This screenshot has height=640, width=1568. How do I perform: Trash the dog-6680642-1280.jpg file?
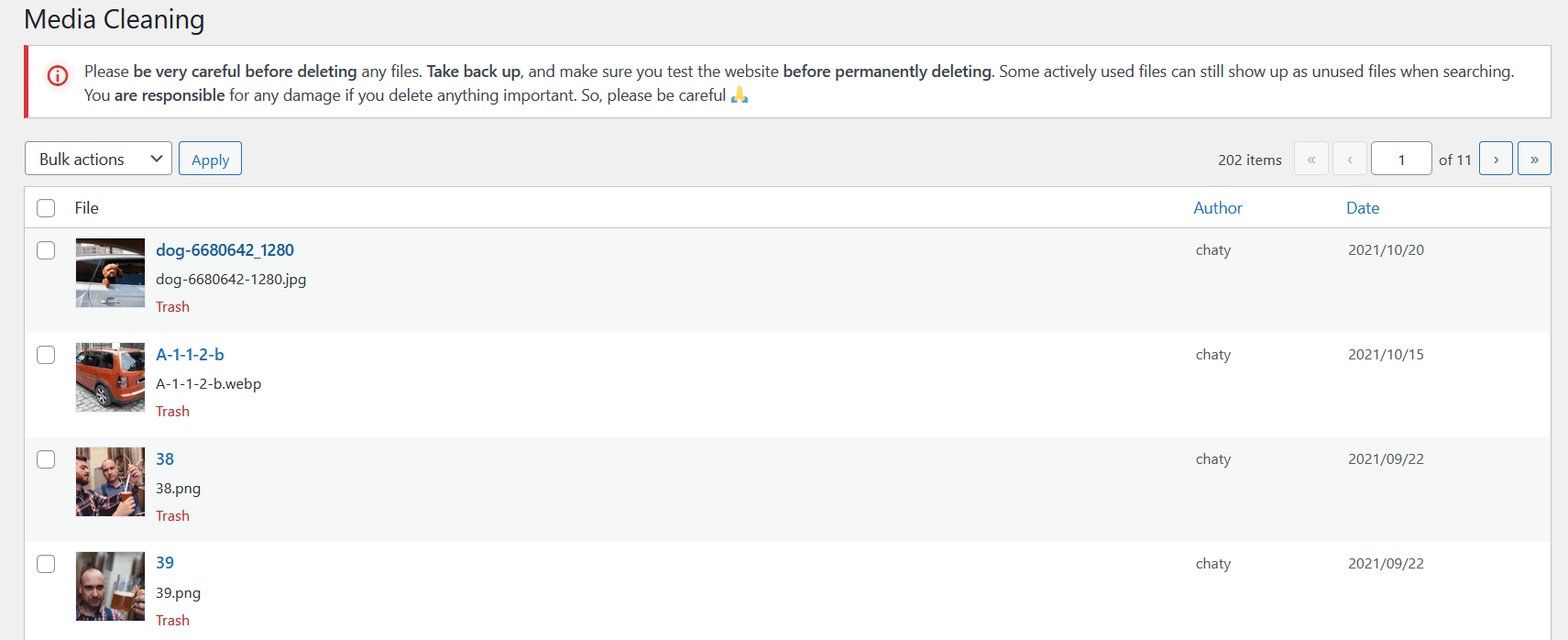[x=172, y=307]
